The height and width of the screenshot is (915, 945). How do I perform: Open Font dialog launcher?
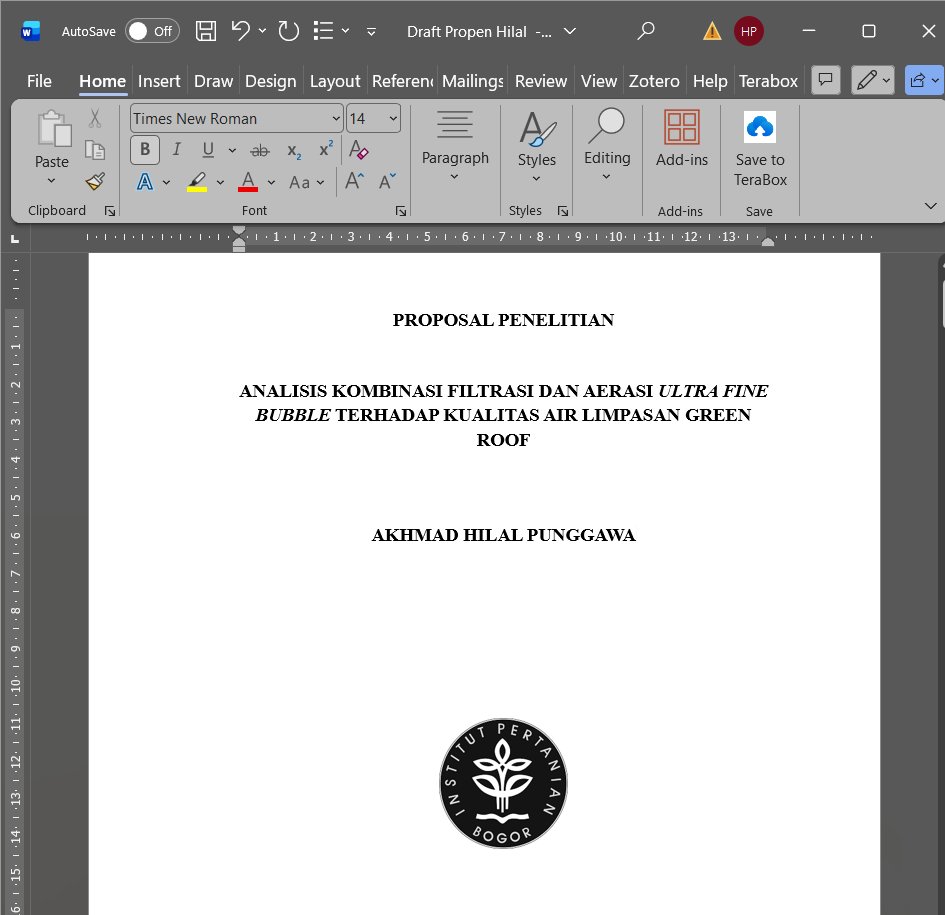coord(401,211)
